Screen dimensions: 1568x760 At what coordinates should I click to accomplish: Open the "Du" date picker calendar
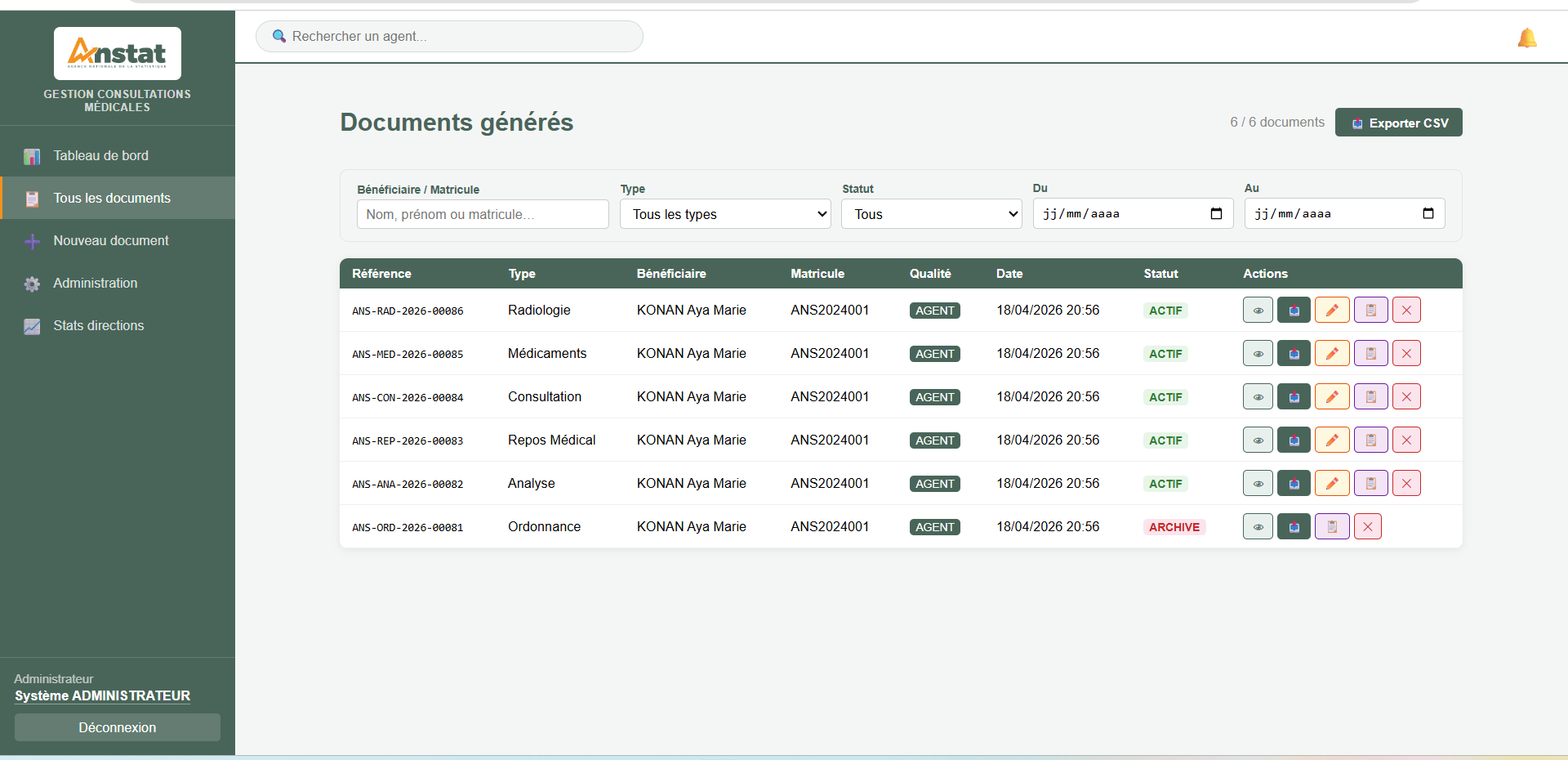tap(1216, 214)
